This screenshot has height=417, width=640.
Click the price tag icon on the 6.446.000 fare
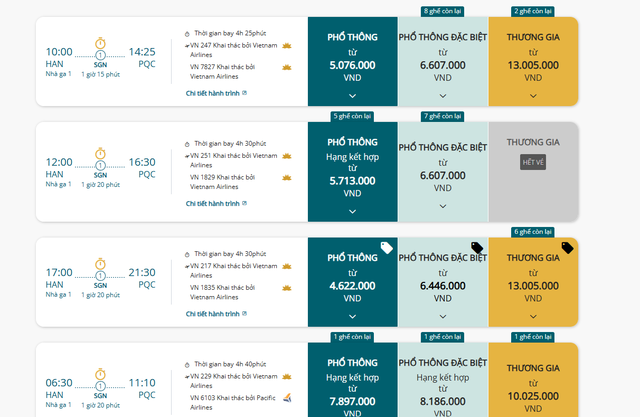pos(477,248)
